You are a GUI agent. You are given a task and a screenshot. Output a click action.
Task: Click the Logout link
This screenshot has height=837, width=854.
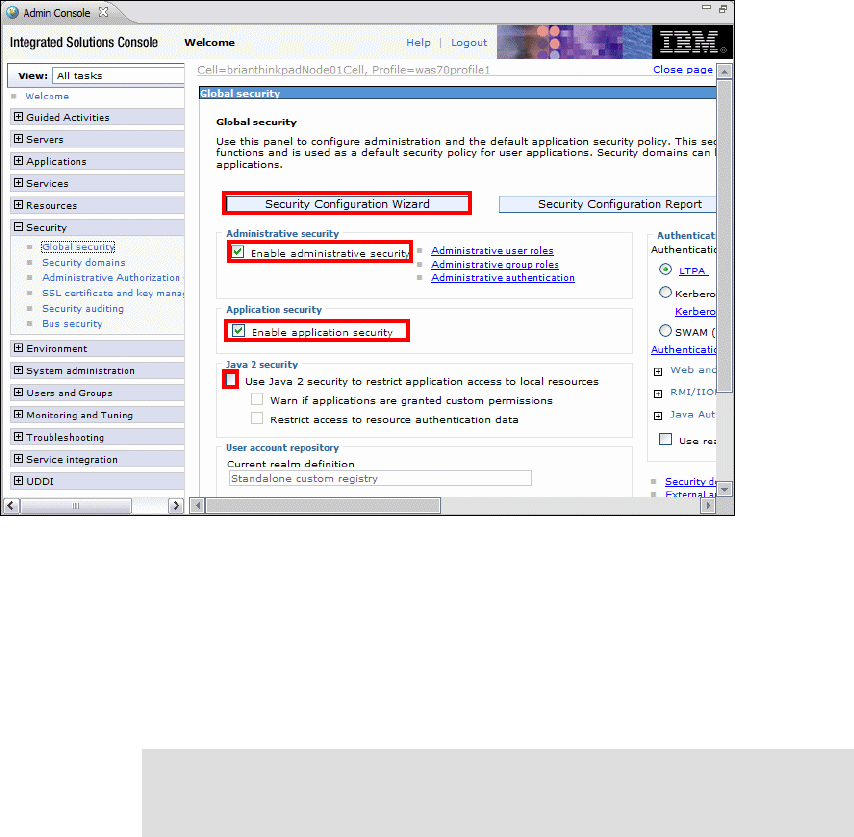pyautogui.click(x=469, y=42)
